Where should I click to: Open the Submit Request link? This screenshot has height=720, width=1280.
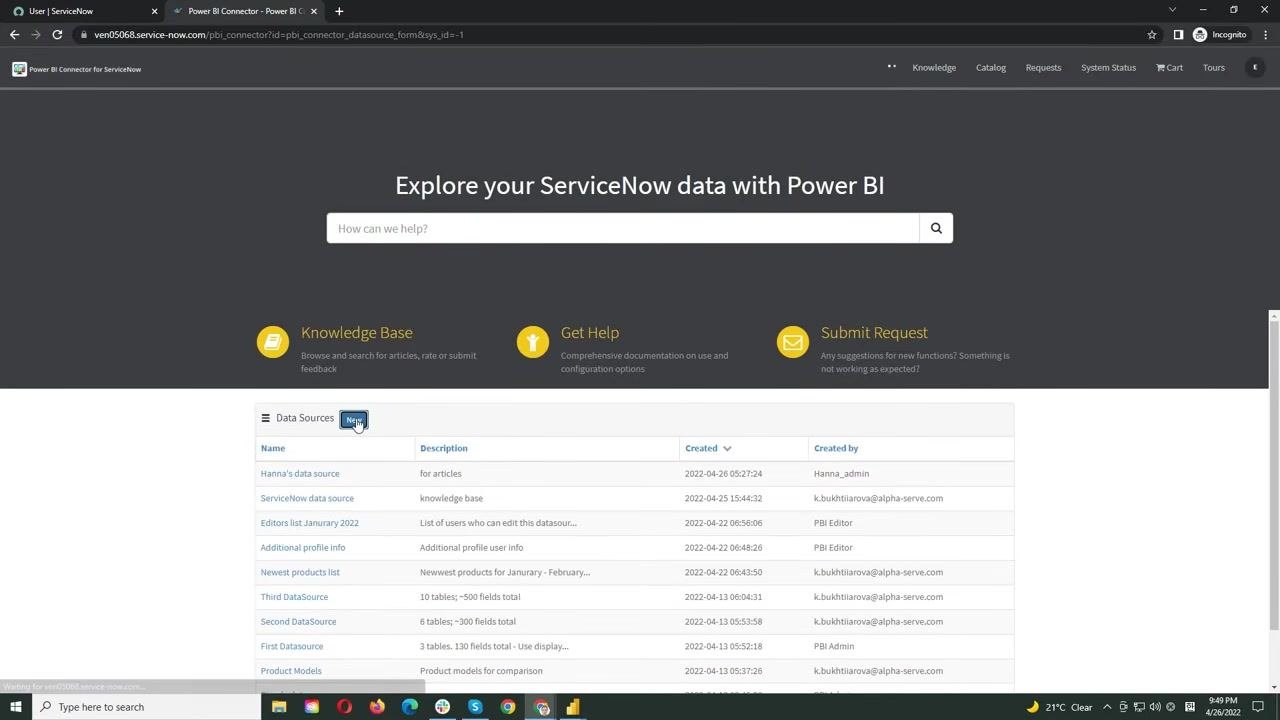[874, 333]
